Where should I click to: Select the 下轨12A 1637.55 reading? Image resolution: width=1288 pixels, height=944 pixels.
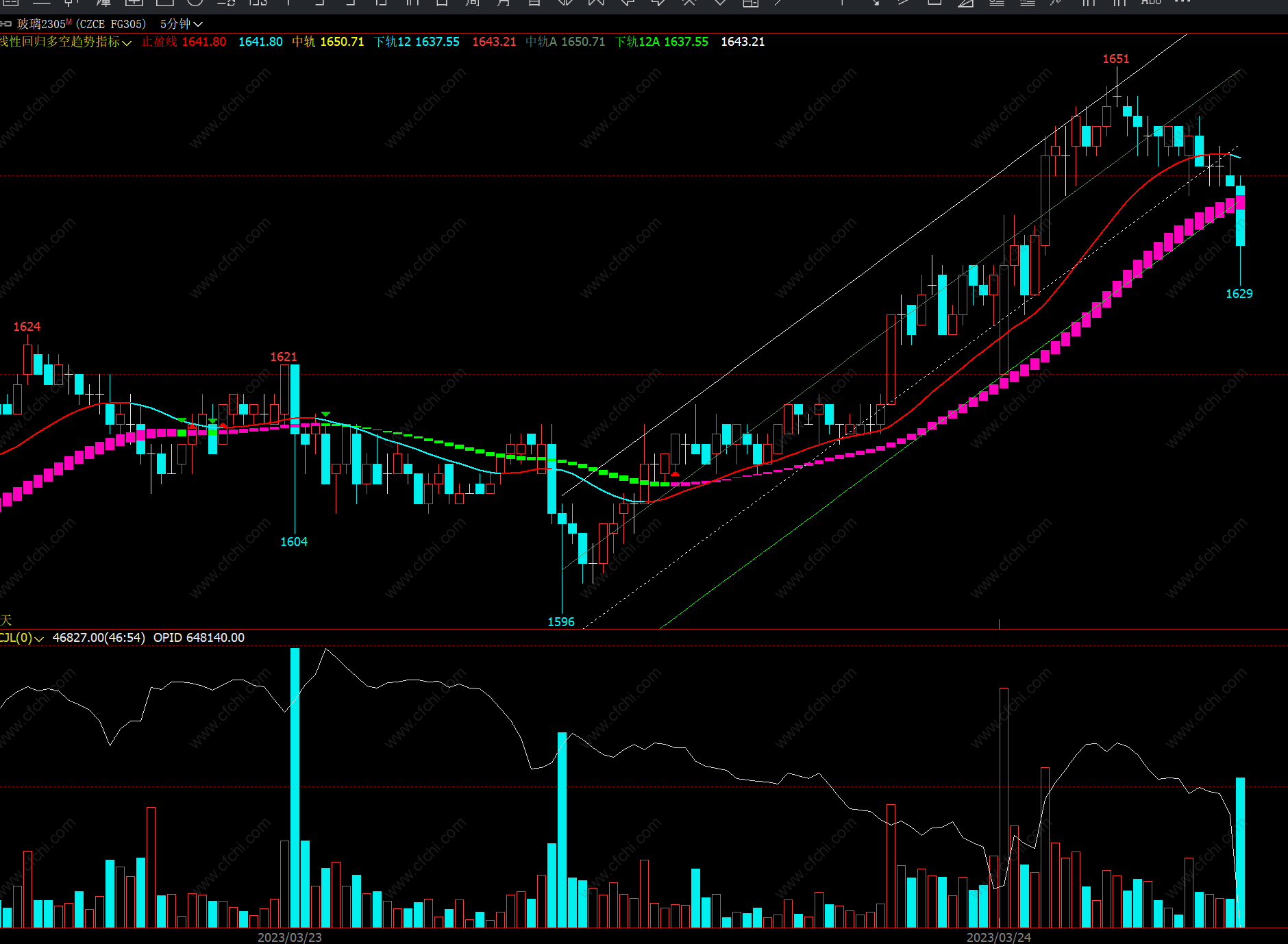pyautogui.click(x=662, y=42)
